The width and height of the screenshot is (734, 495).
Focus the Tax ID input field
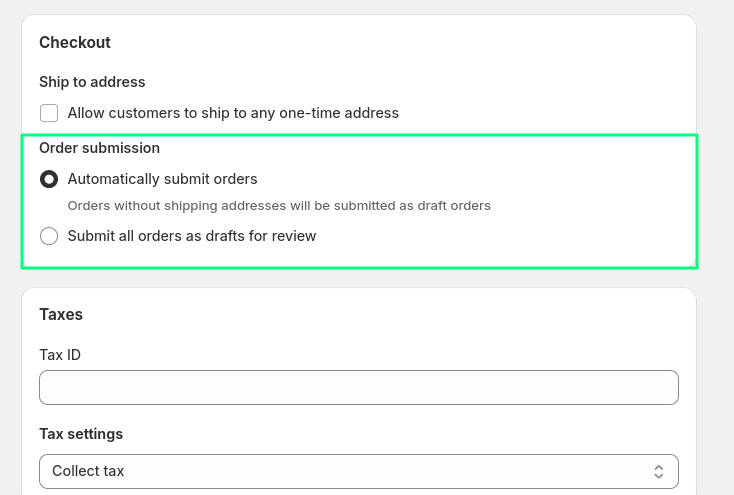coord(358,387)
